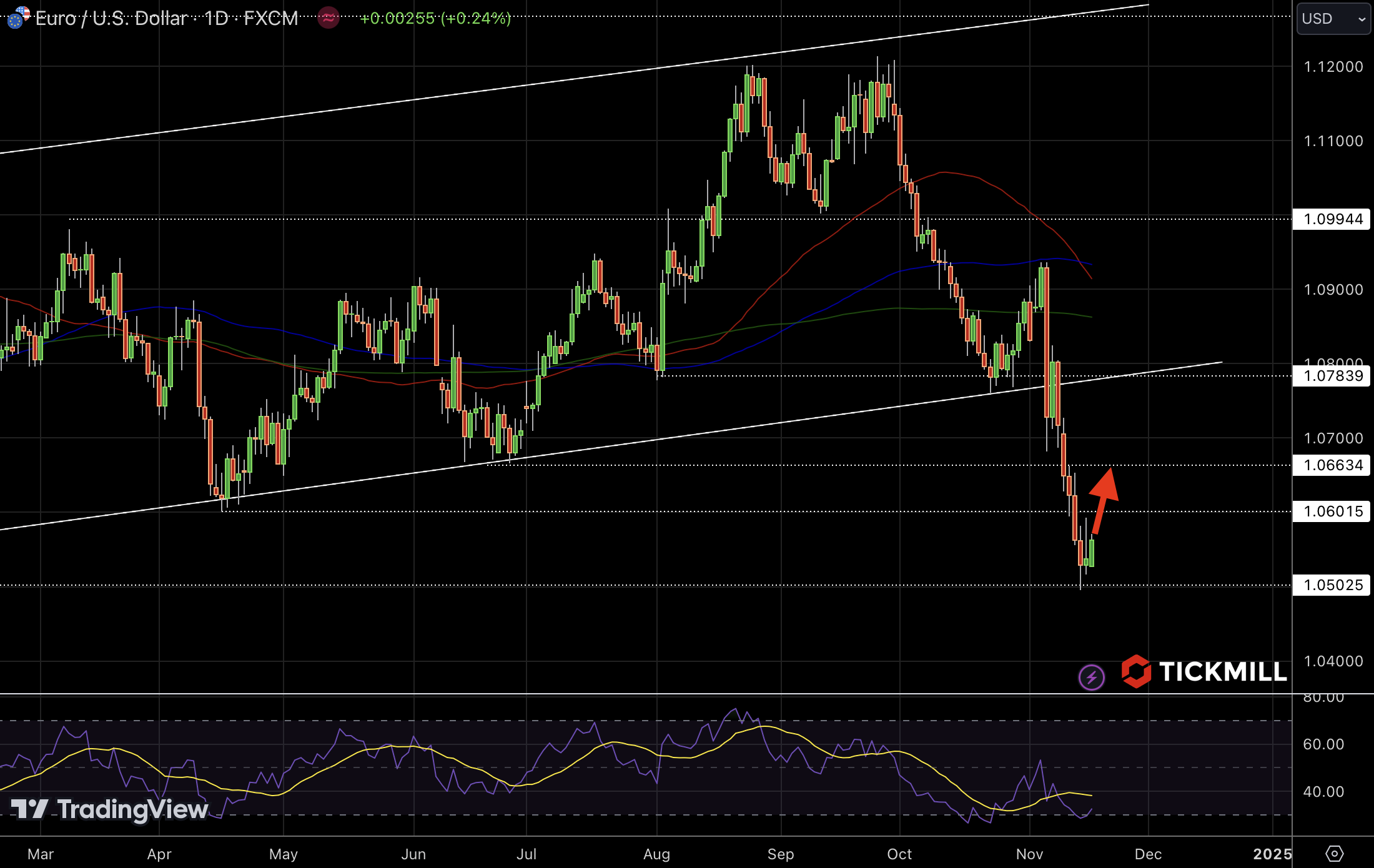Click the Aug label on time axis
This screenshot has width=1374, height=868.
click(656, 854)
